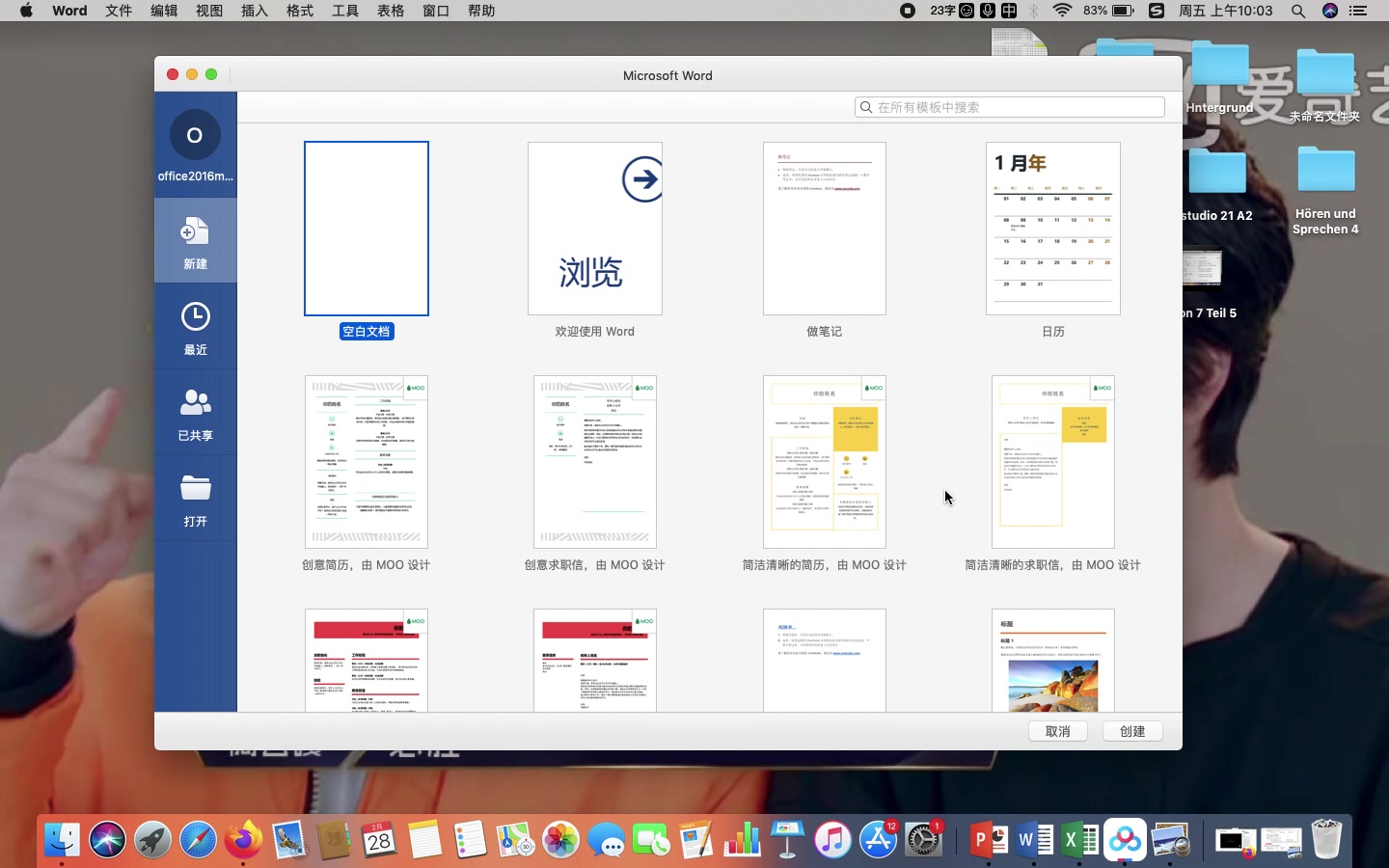The height and width of the screenshot is (868, 1389).
Task: Choose the 欢迎使用 Word template
Action: pyautogui.click(x=595, y=229)
